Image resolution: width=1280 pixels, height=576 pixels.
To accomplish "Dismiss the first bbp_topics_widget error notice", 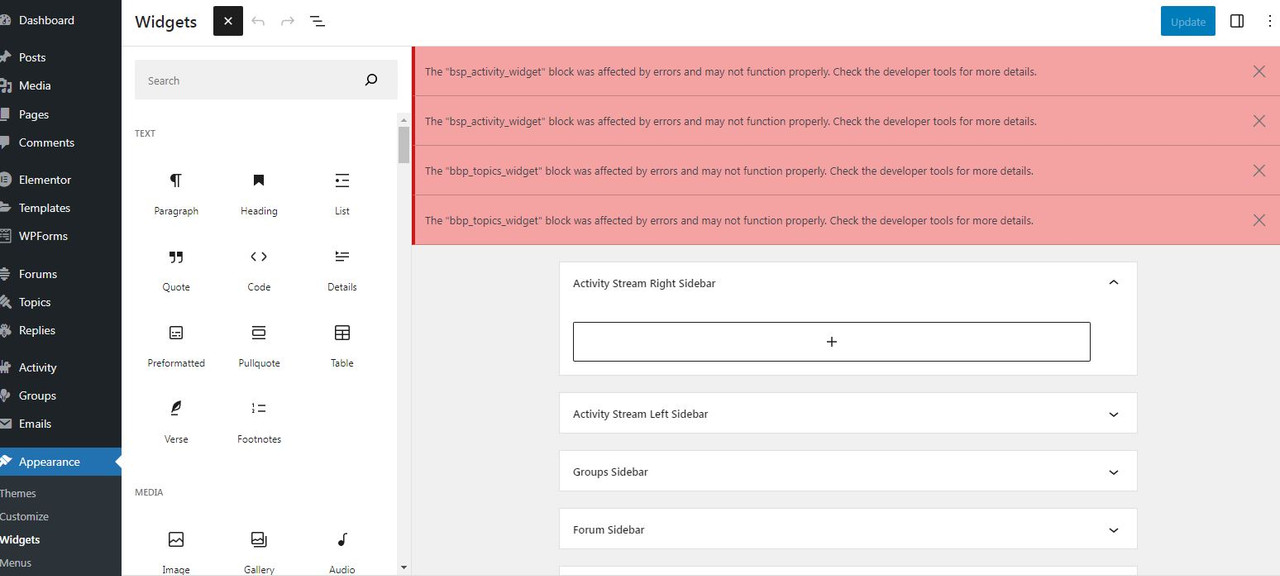I will pyautogui.click(x=1259, y=170).
